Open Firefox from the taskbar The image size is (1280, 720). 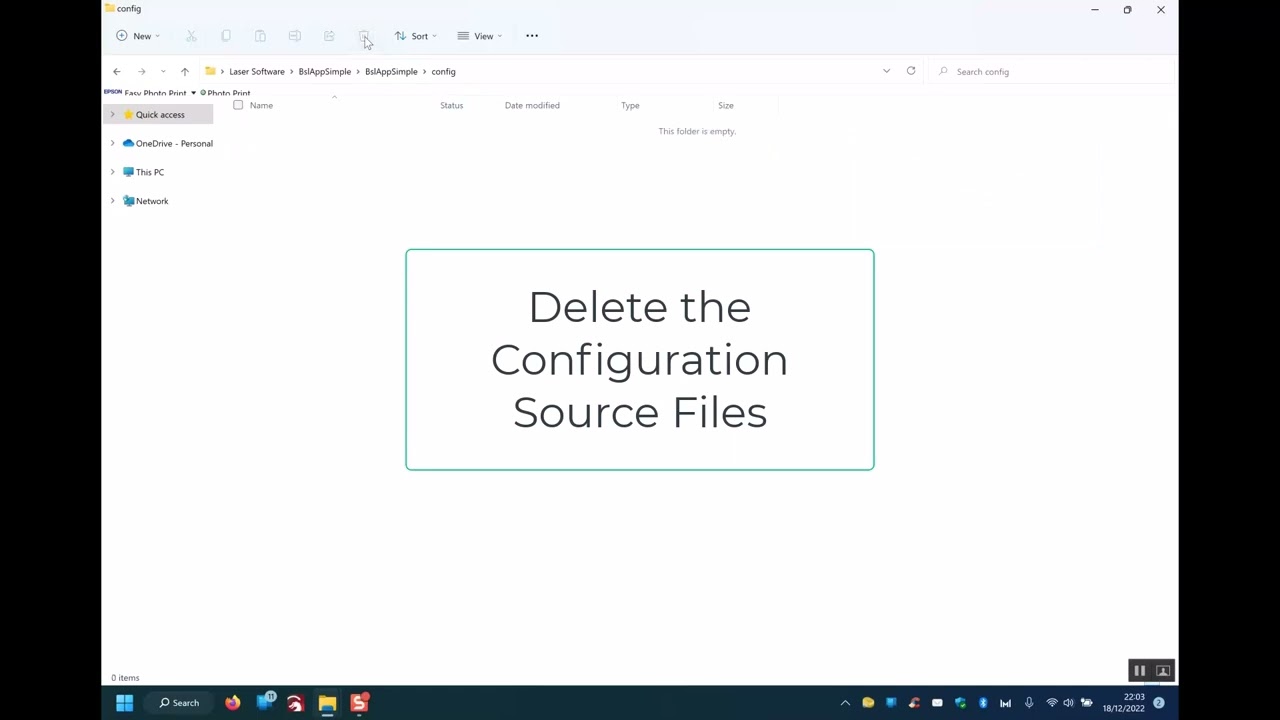233,703
